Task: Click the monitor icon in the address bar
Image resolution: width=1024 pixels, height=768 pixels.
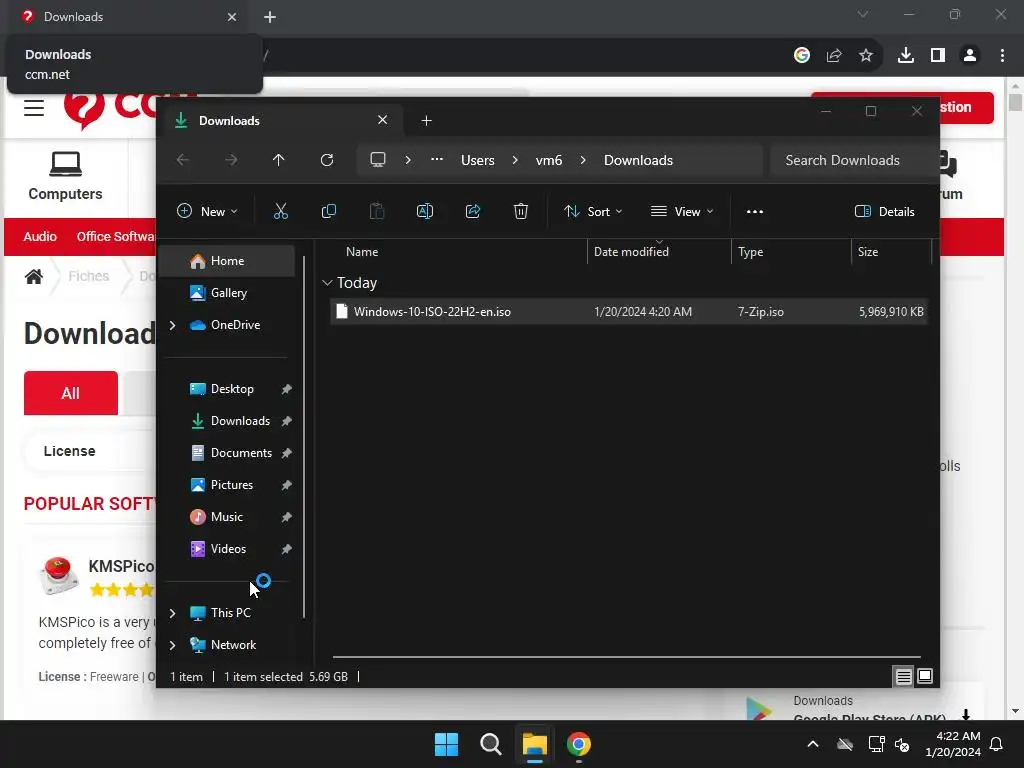Action: [378, 160]
